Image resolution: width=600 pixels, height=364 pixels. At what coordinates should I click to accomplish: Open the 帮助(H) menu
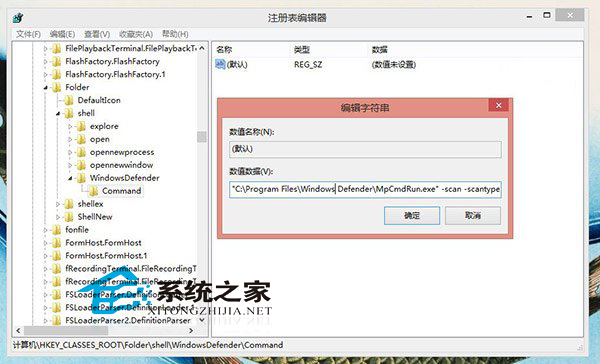click(x=175, y=34)
